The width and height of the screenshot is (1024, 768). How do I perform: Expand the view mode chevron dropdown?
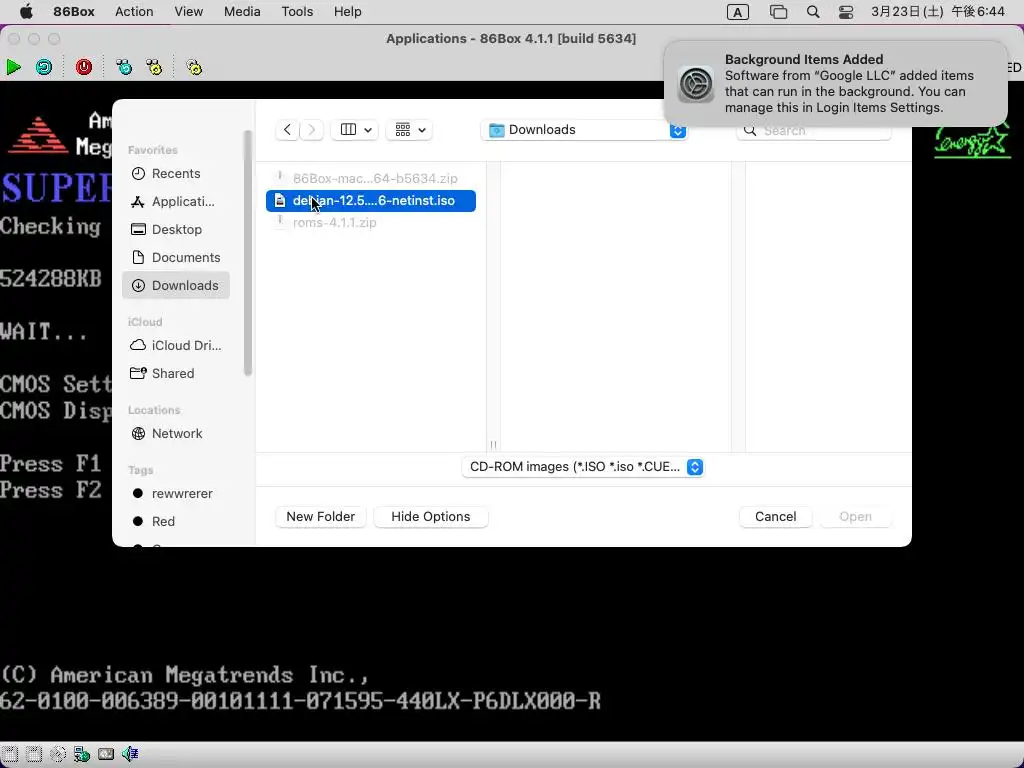[368, 130]
